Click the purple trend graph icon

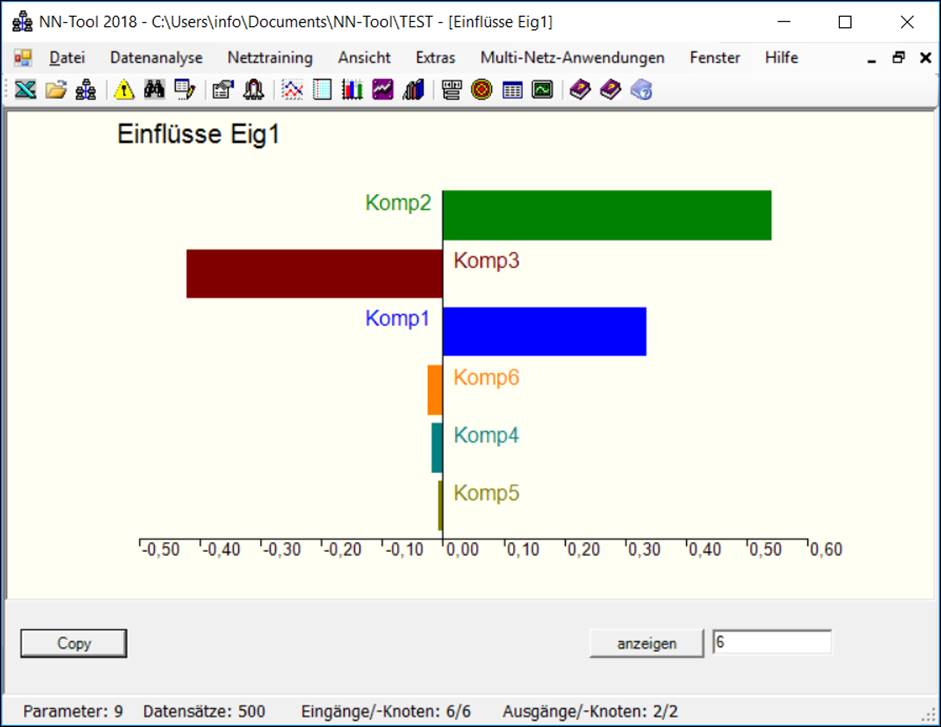point(382,90)
